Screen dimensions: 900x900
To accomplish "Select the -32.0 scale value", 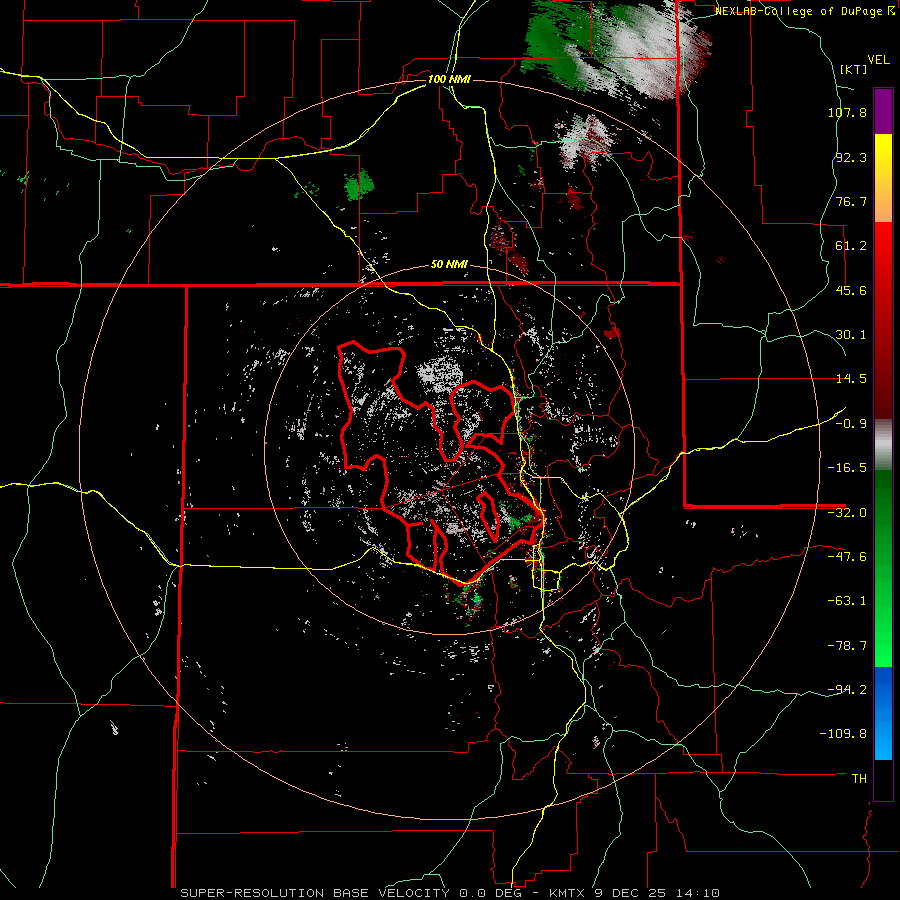I will tap(847, 513).
